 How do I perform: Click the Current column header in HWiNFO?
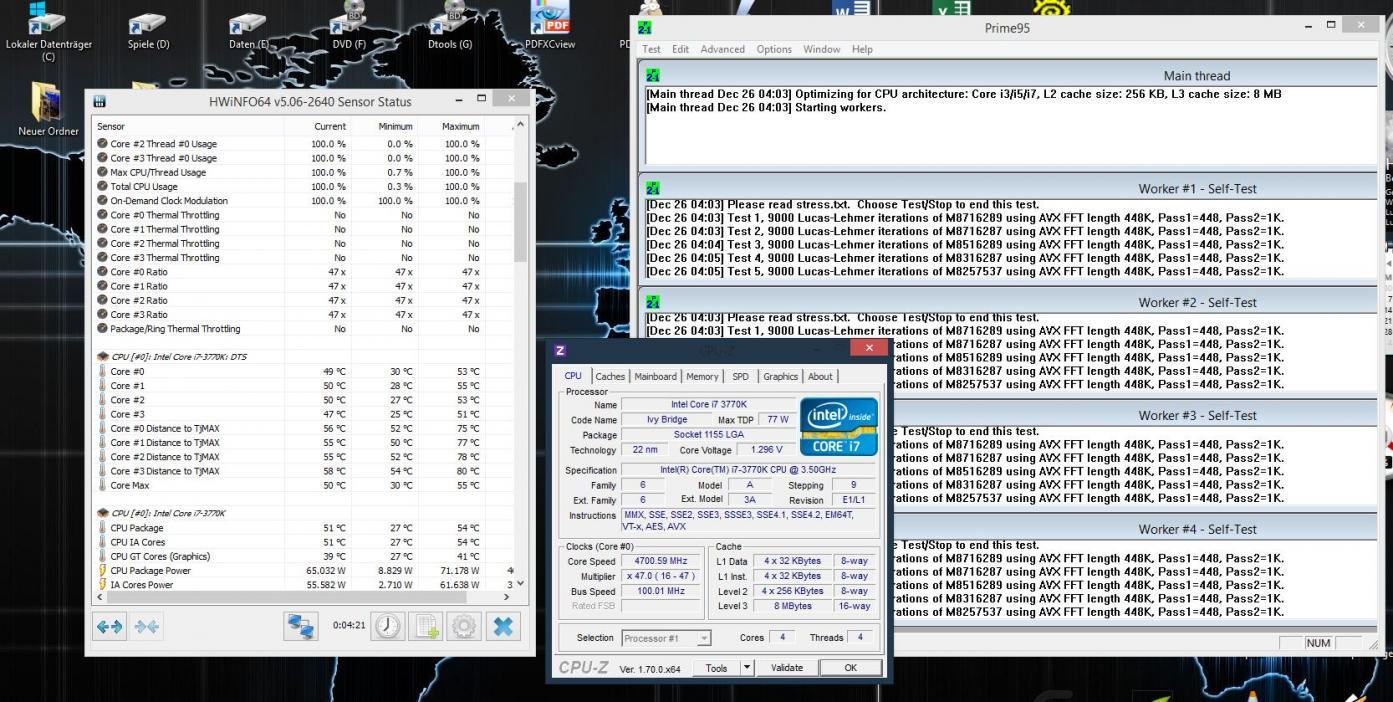pos(318,127)
